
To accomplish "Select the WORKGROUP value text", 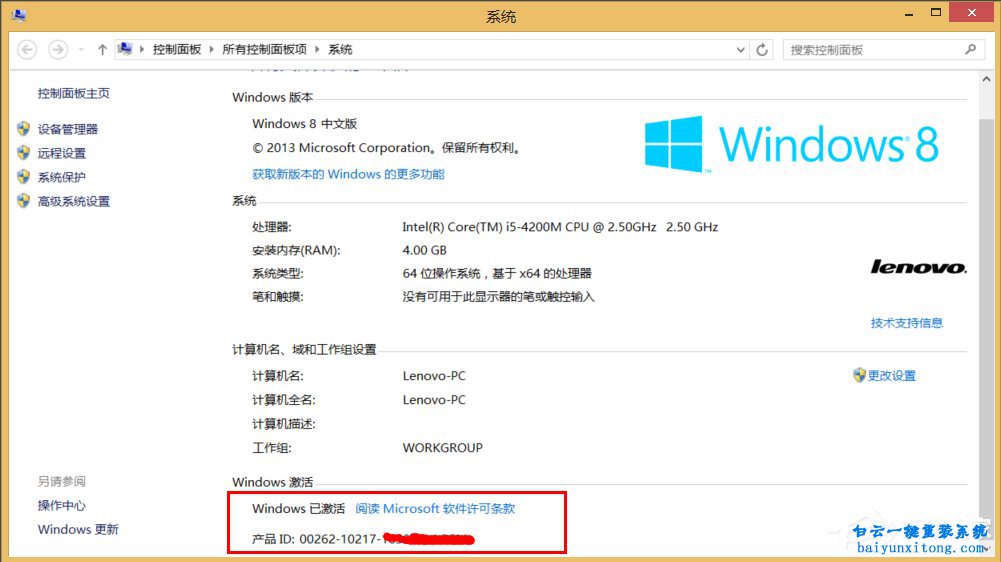I will click(442, 448).
